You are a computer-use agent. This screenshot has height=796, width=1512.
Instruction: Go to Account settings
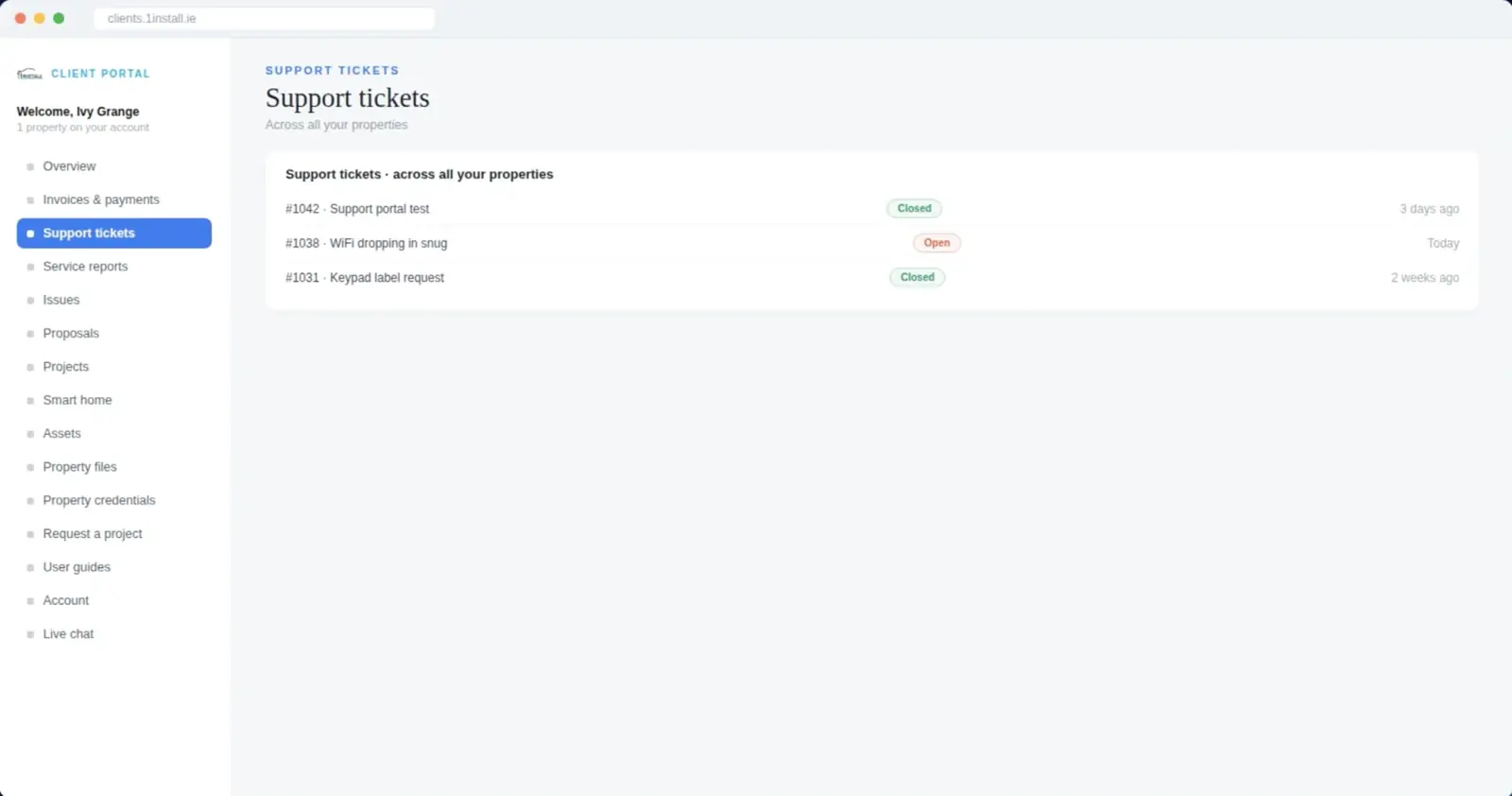pos(114,600)
